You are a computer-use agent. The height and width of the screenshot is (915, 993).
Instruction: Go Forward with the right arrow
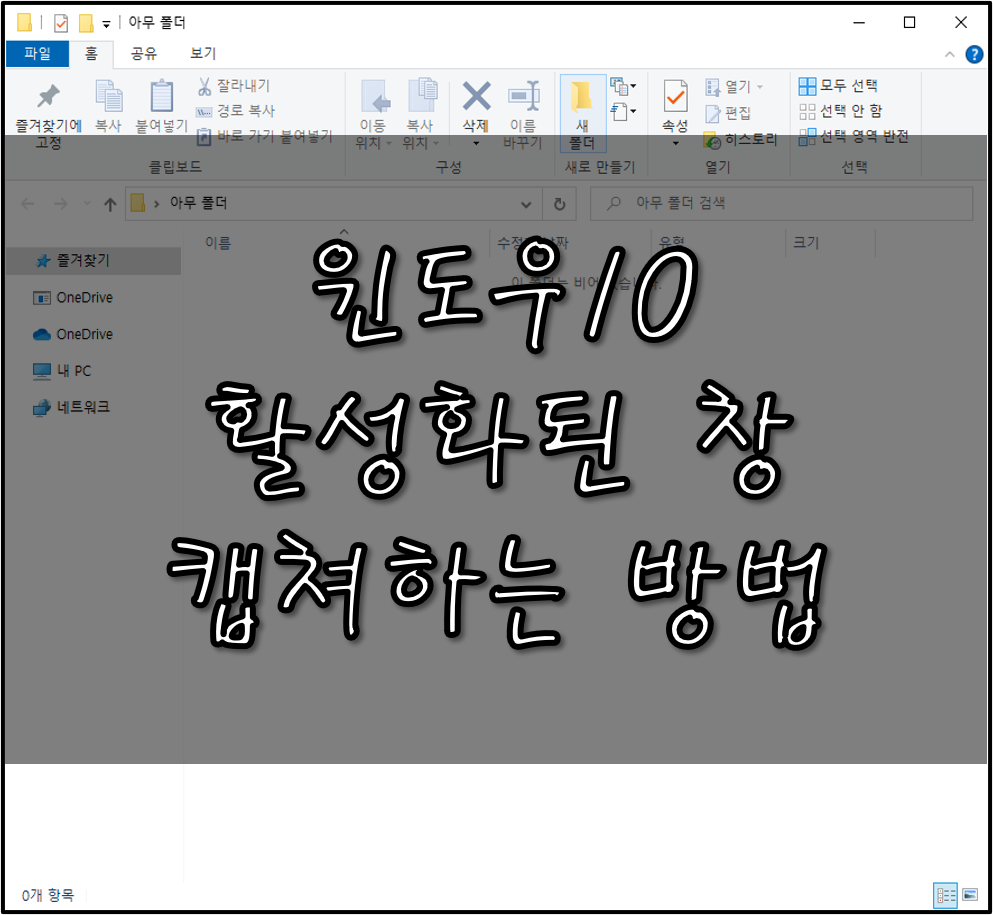tap(61, 204)
